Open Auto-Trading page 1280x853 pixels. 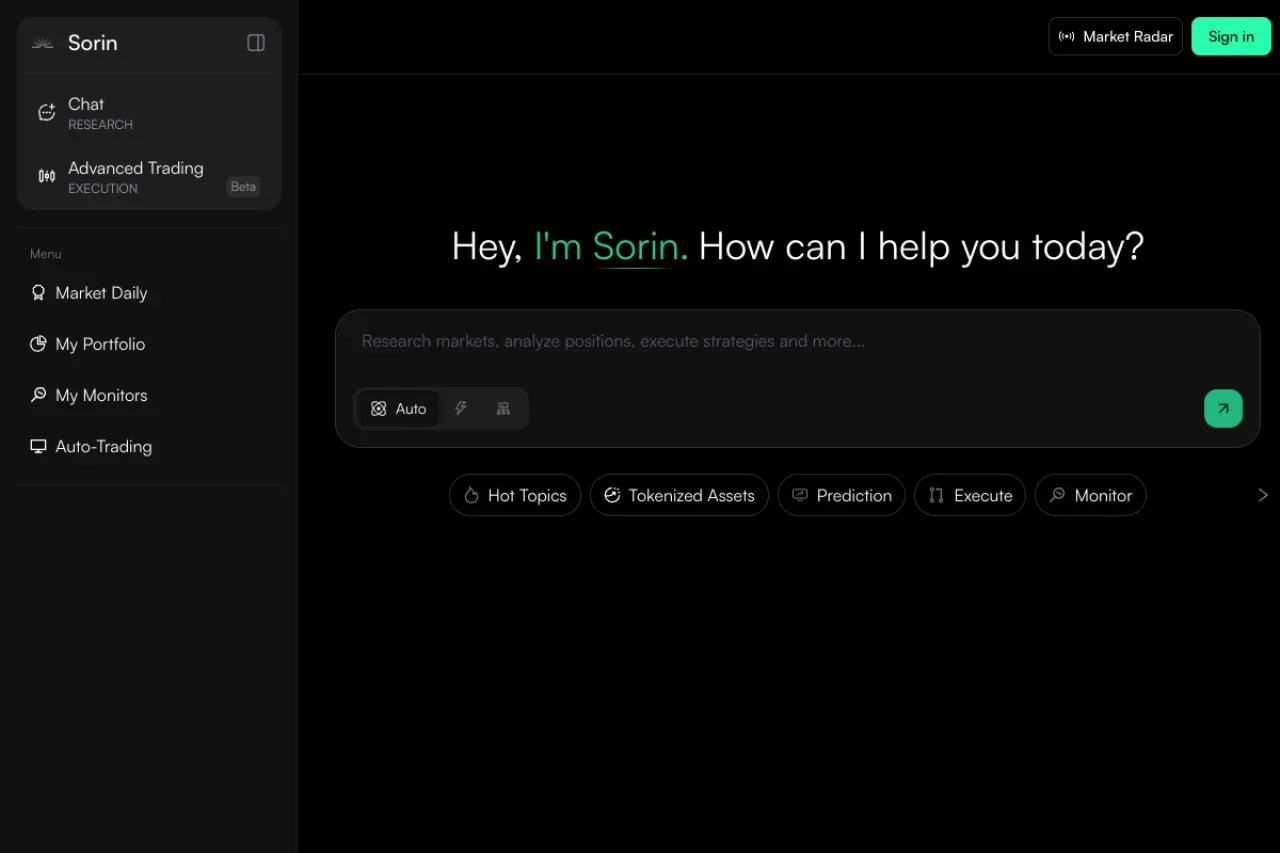click(149, 446)
